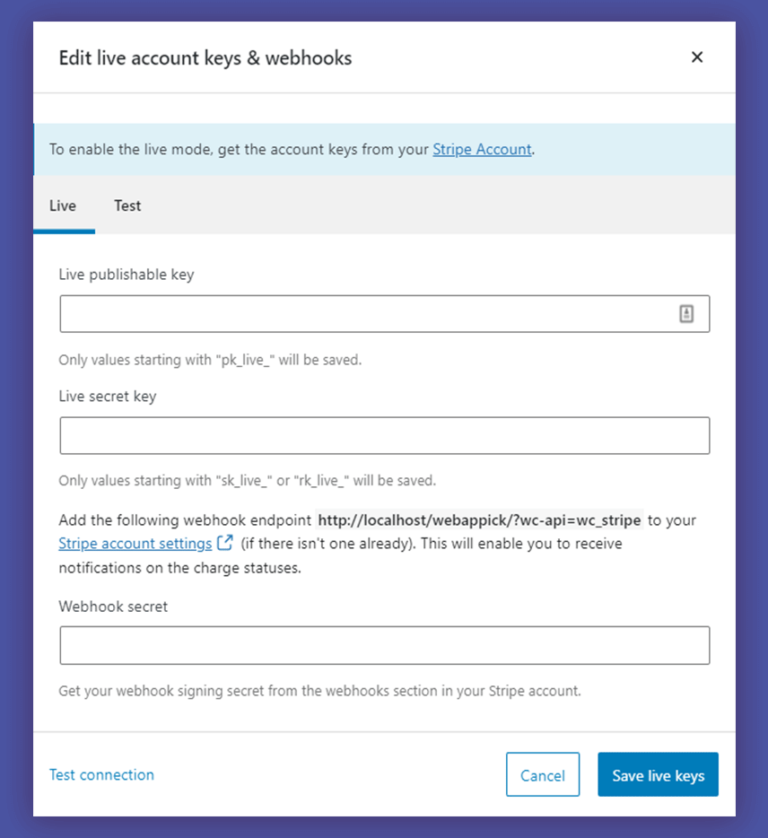Close the Edit live account keys dialog
The height and width of the screenshot is (838, 768).
697,57
